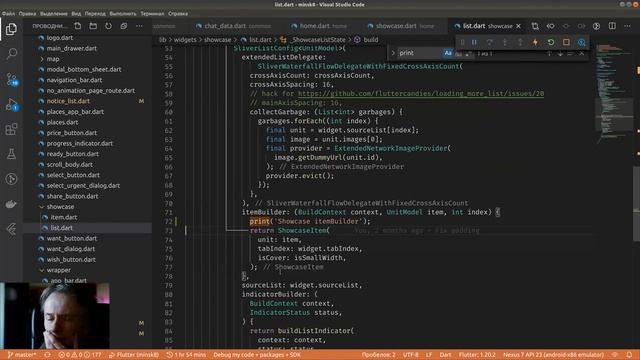Open the Testing flask view
This screenshot has width=640, height=360.
[x=11, y=154]
